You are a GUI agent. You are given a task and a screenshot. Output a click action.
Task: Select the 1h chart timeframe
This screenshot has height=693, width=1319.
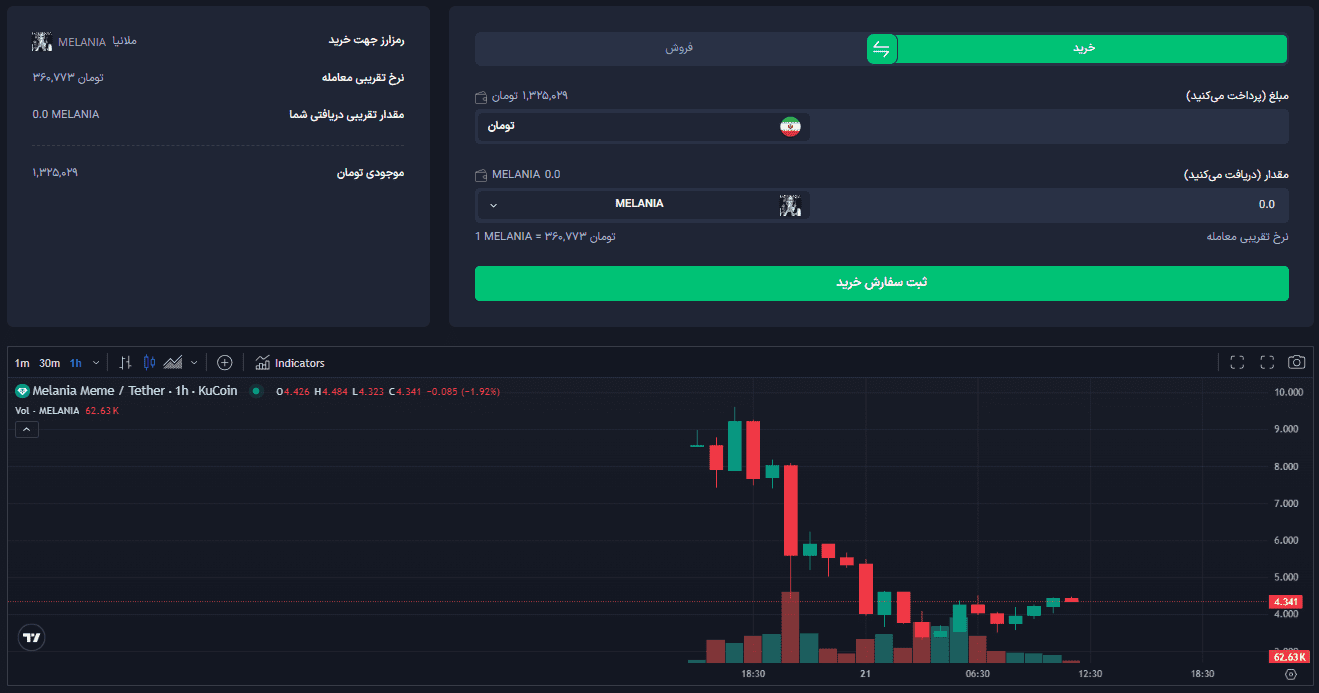pos(76,363)
